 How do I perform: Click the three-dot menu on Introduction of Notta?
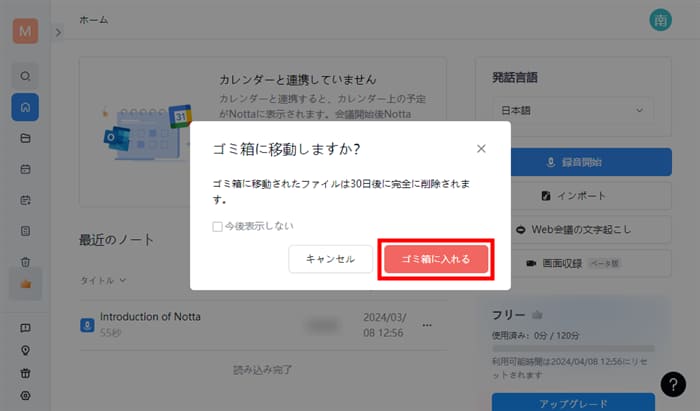[427, 324]
